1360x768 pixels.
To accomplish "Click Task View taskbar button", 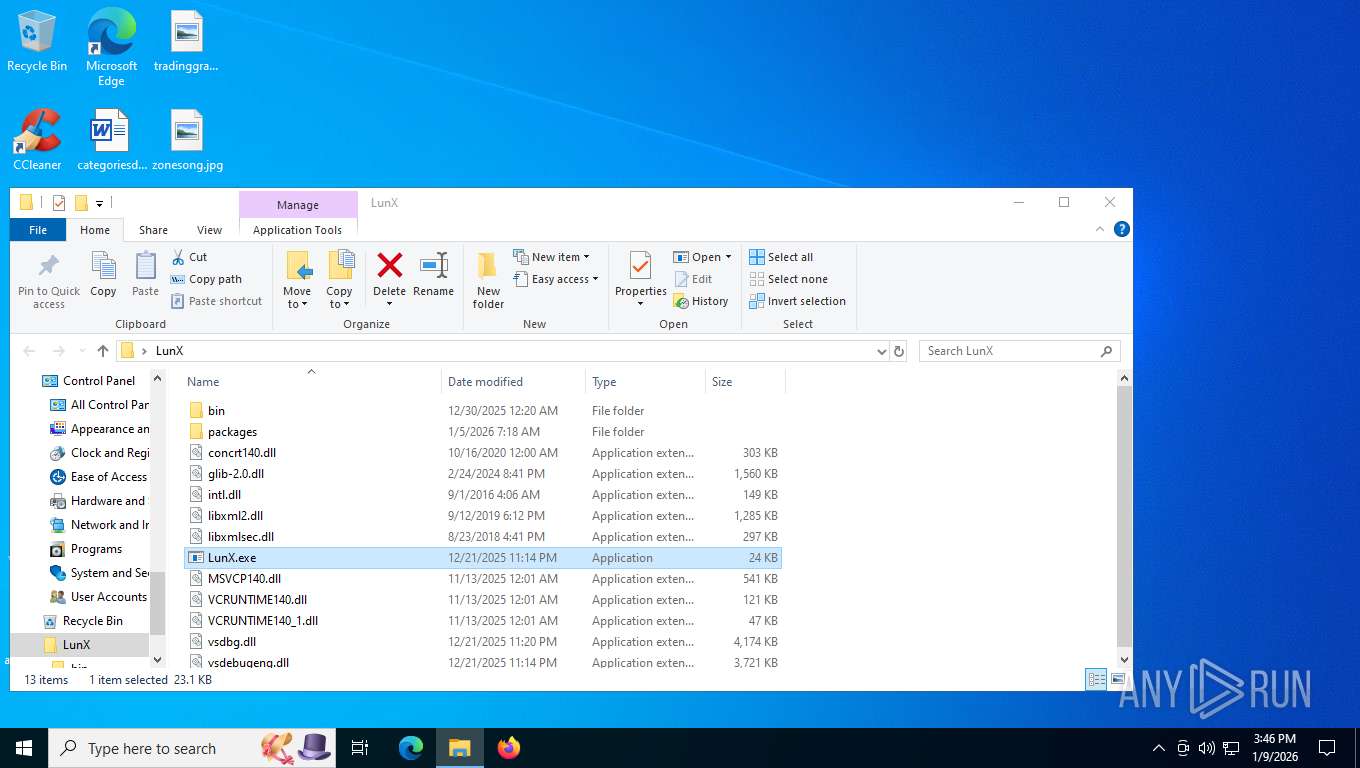I will [x=360, y=748].
